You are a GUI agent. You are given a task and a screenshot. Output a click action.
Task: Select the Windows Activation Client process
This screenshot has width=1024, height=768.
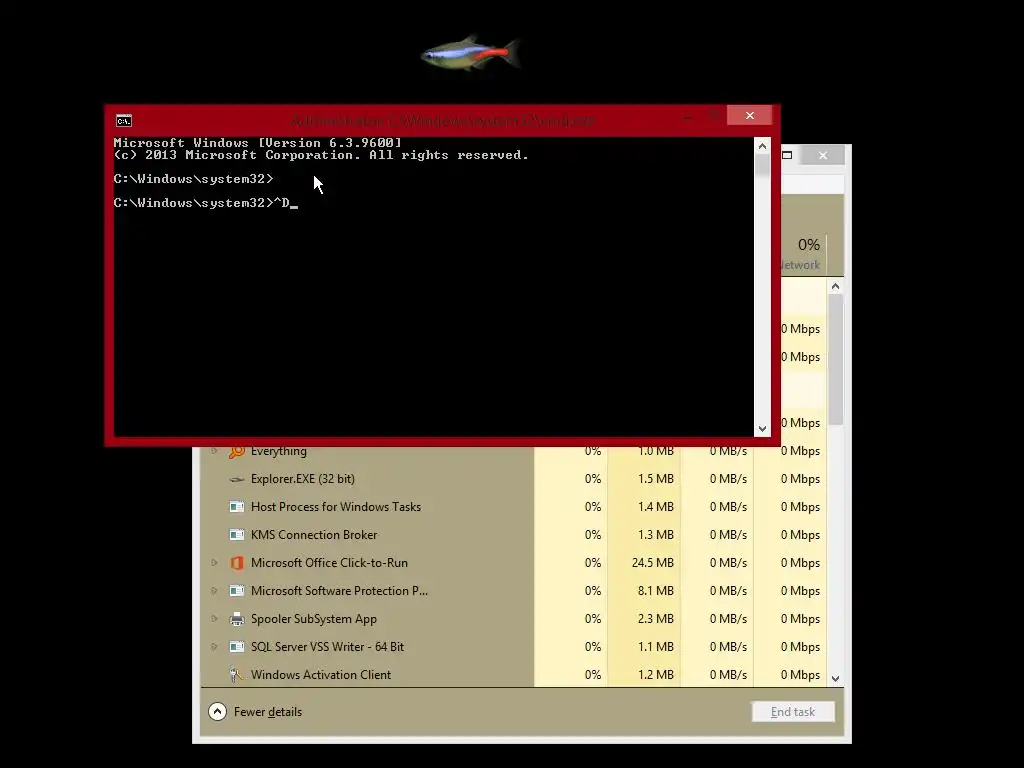(x=321, y=675)
